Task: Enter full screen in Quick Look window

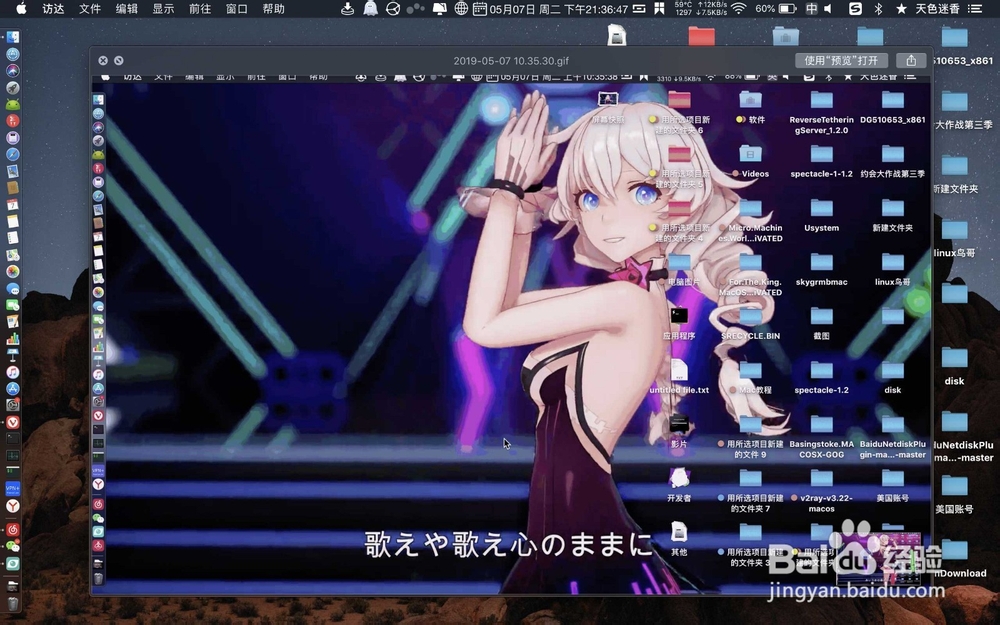Action: (119, 61)
